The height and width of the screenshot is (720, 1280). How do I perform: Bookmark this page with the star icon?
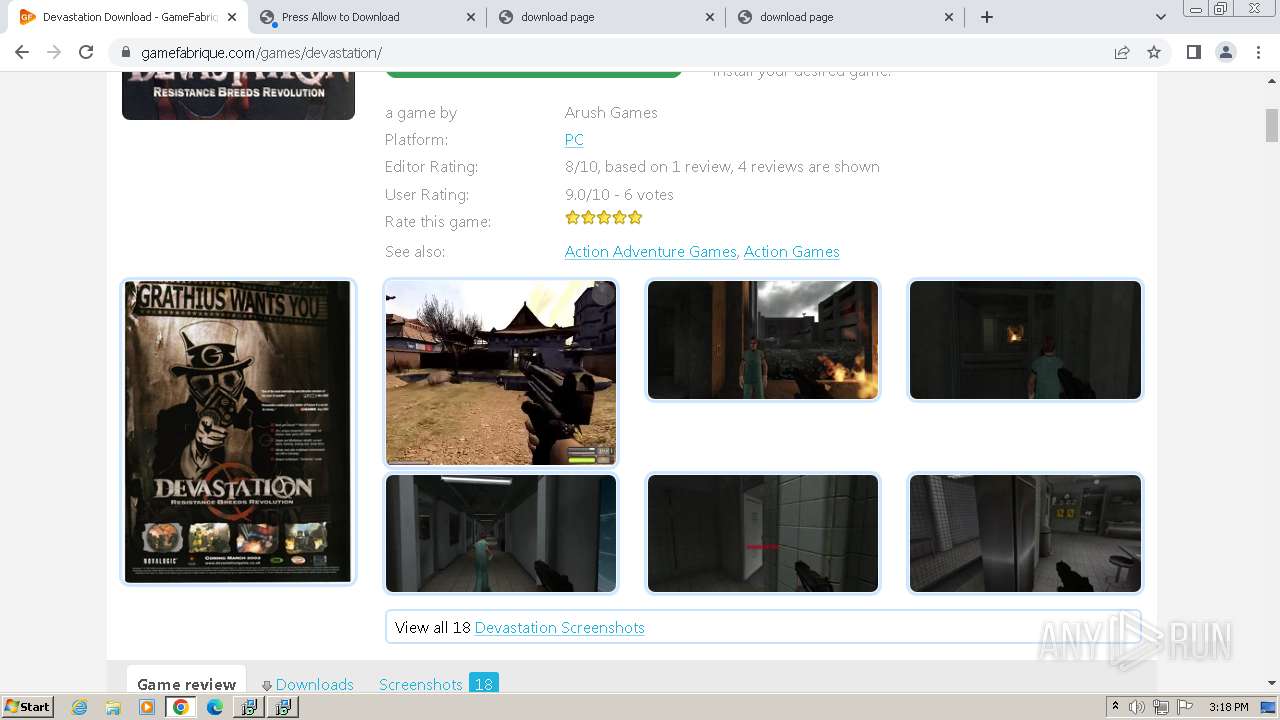tap(1154, 52)
